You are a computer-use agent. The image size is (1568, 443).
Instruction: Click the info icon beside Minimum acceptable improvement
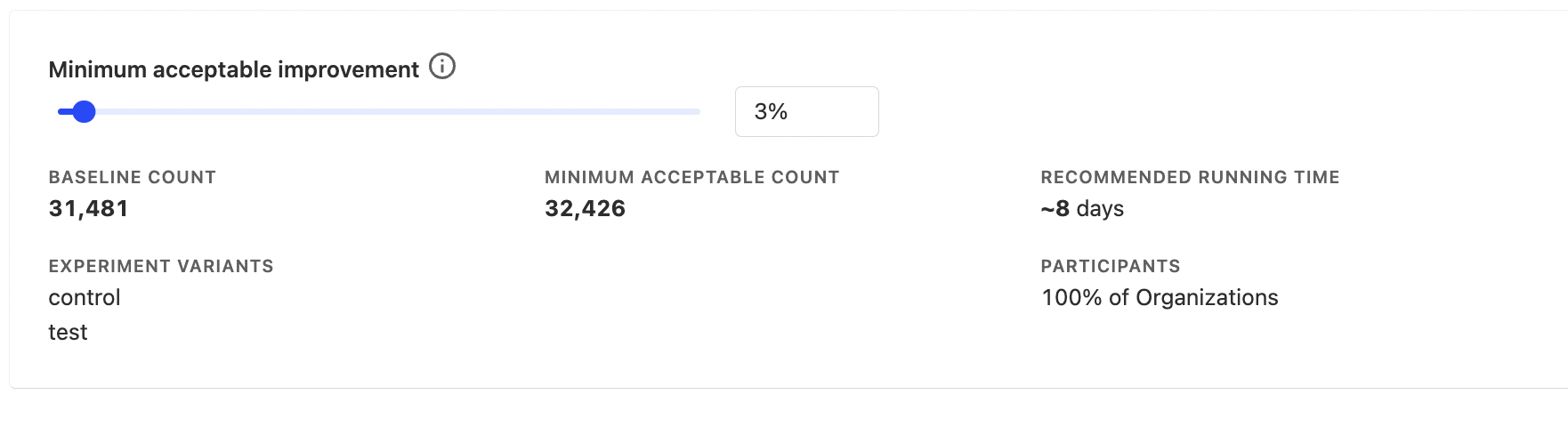(442, 67)
